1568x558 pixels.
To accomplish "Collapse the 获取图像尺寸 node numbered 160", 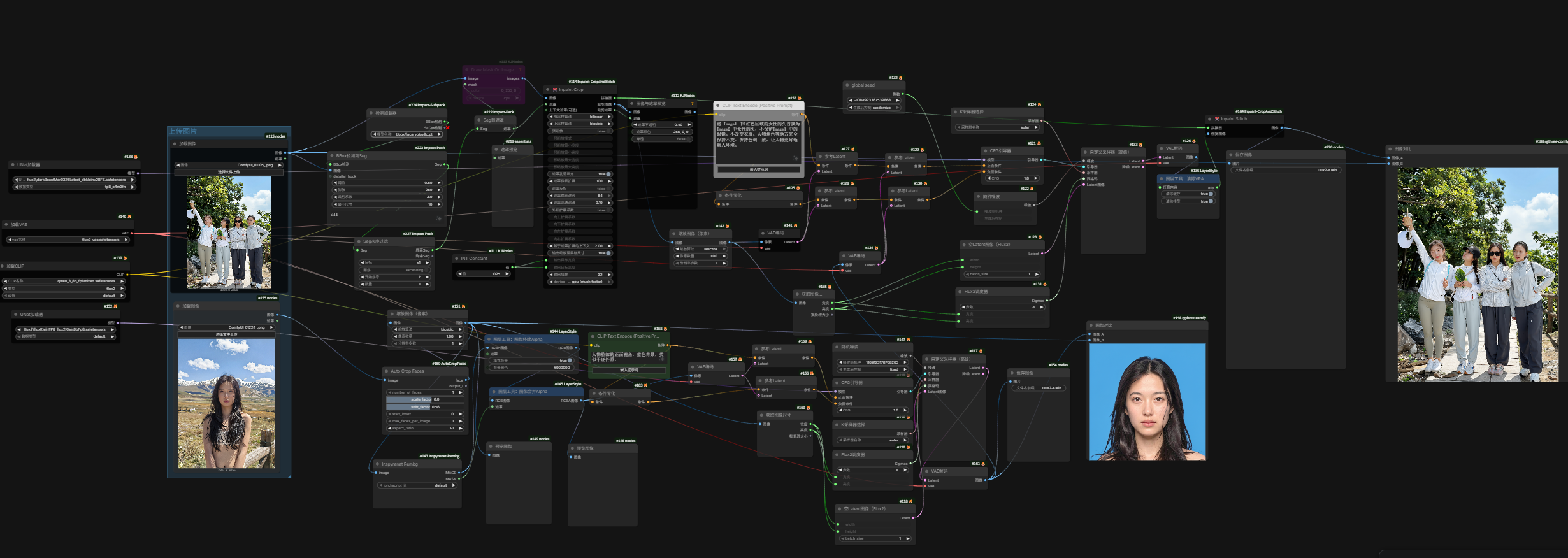I will pos(761,415).
